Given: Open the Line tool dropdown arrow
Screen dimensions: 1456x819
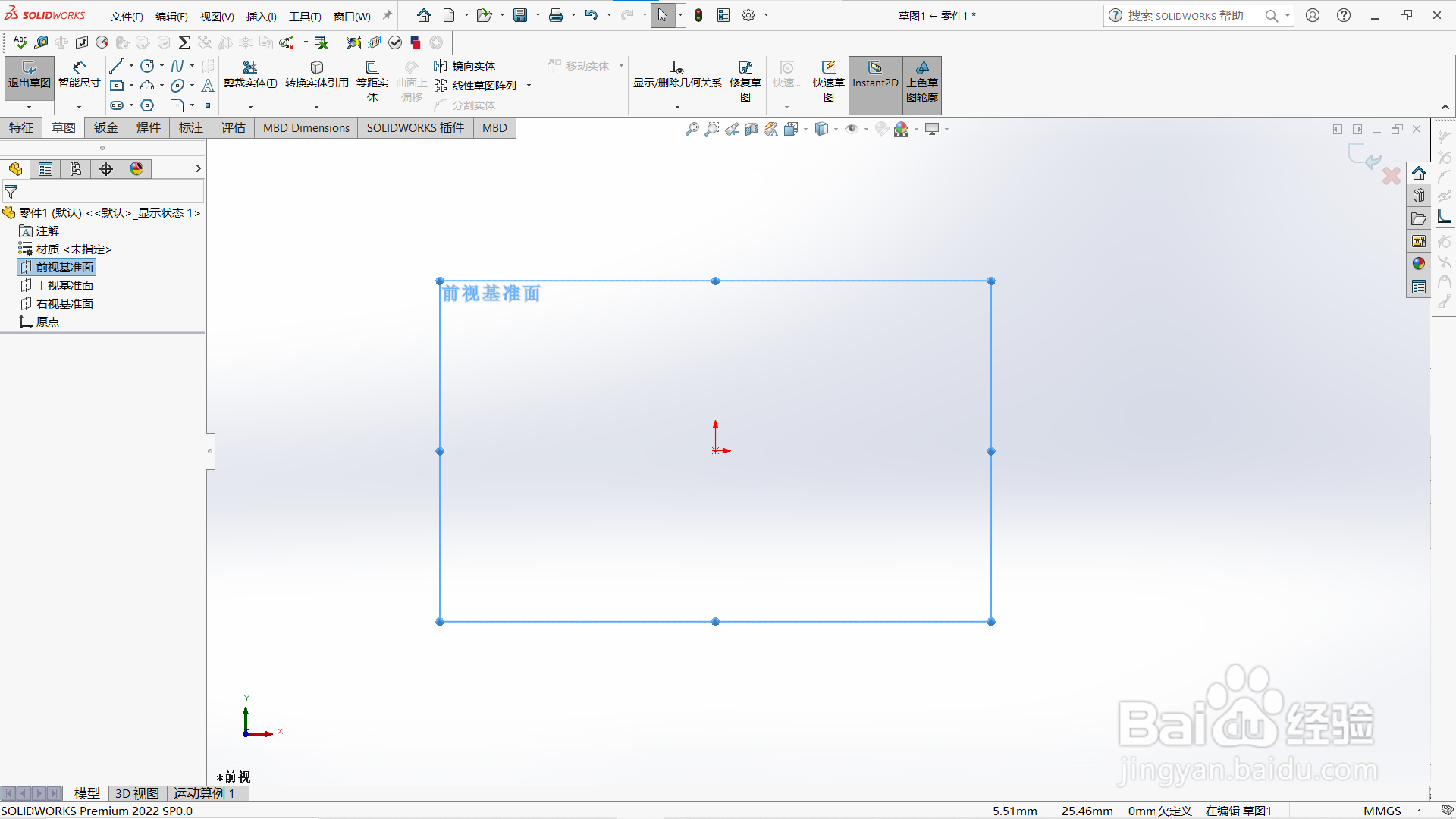Looking at the screenshot, I should (131, 66).
